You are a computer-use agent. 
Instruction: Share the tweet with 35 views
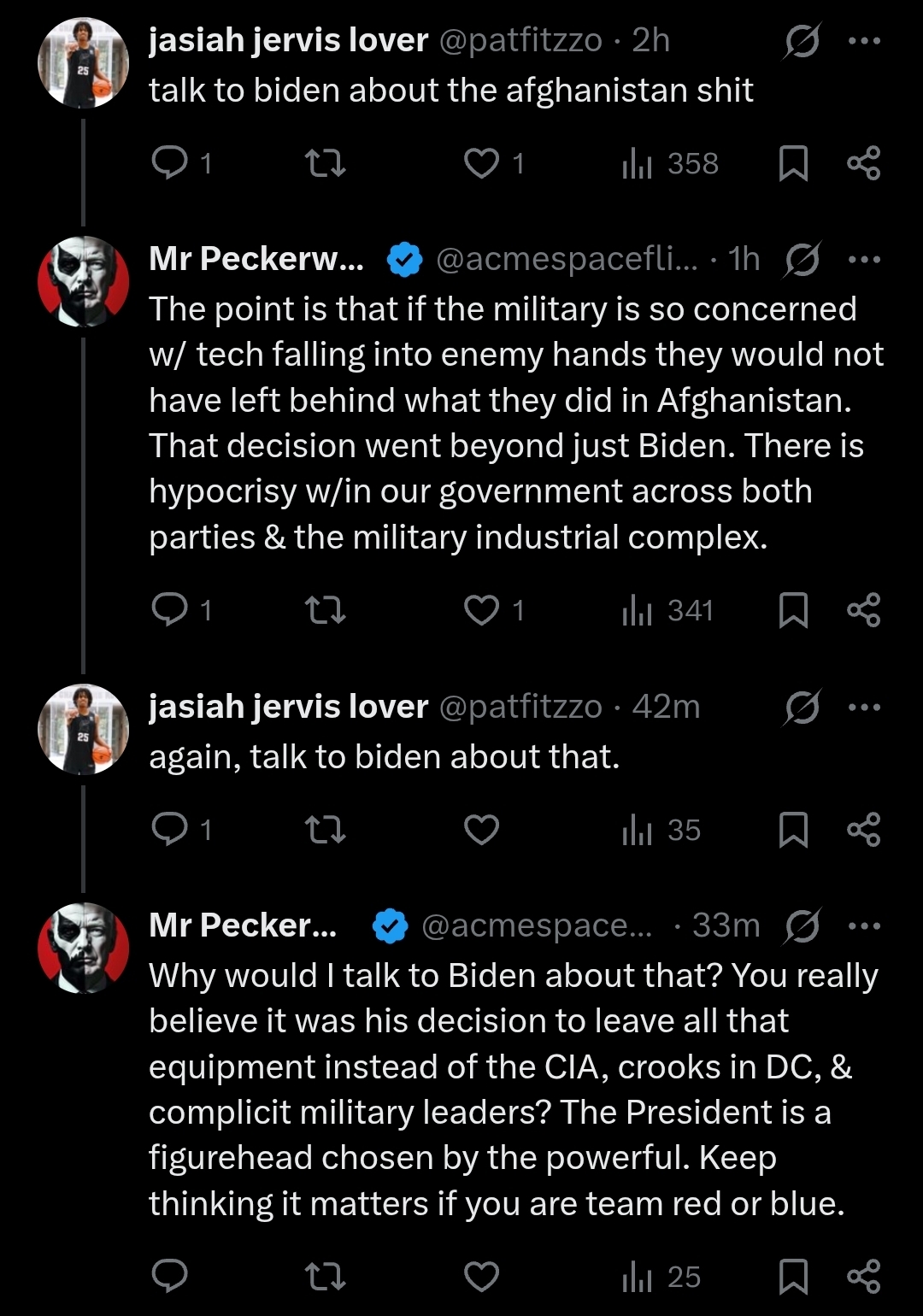click(x=863, y=829)
